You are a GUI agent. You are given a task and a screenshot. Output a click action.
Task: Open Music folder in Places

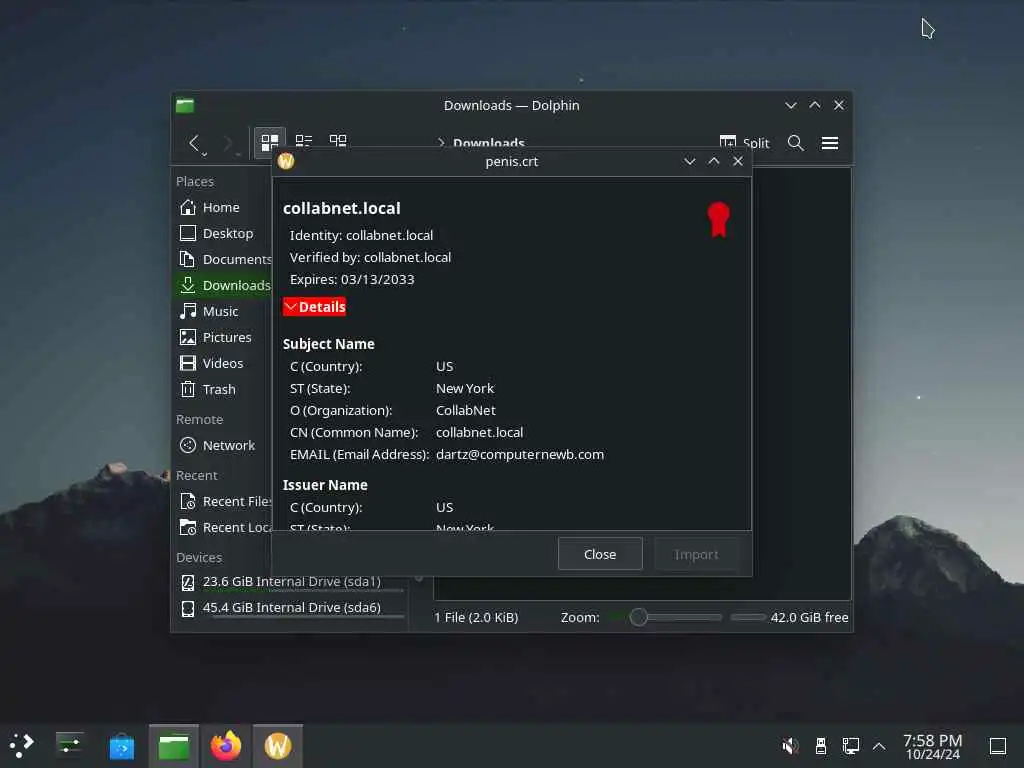223,312
